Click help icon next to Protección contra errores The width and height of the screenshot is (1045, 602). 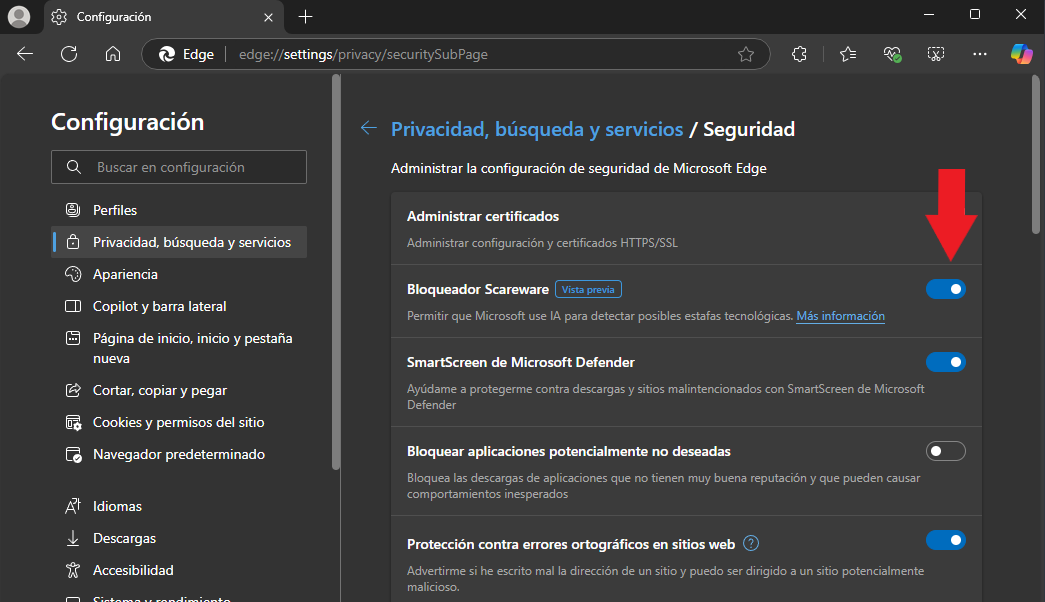click(750, 543)
